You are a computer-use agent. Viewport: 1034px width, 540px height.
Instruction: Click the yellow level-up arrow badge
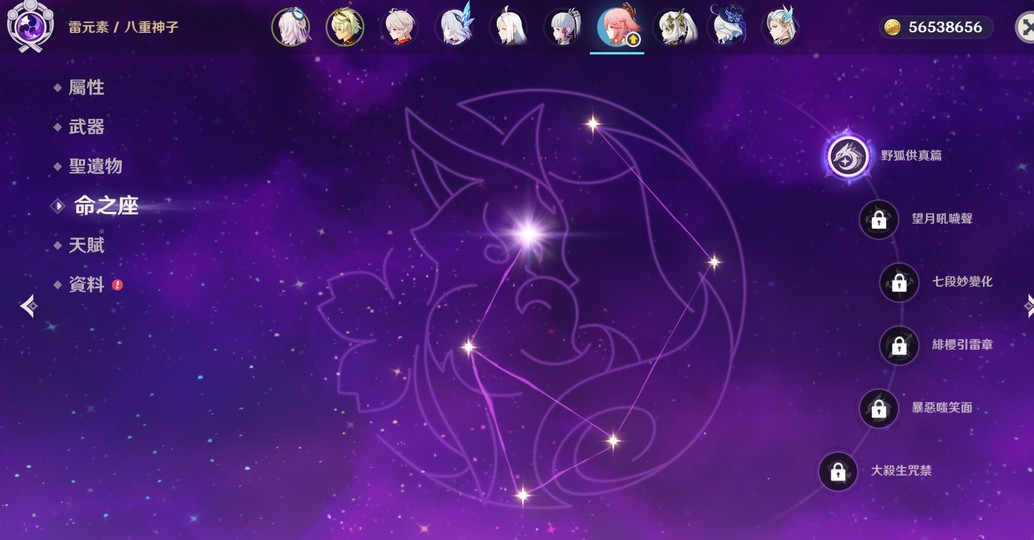coord(633,40)
